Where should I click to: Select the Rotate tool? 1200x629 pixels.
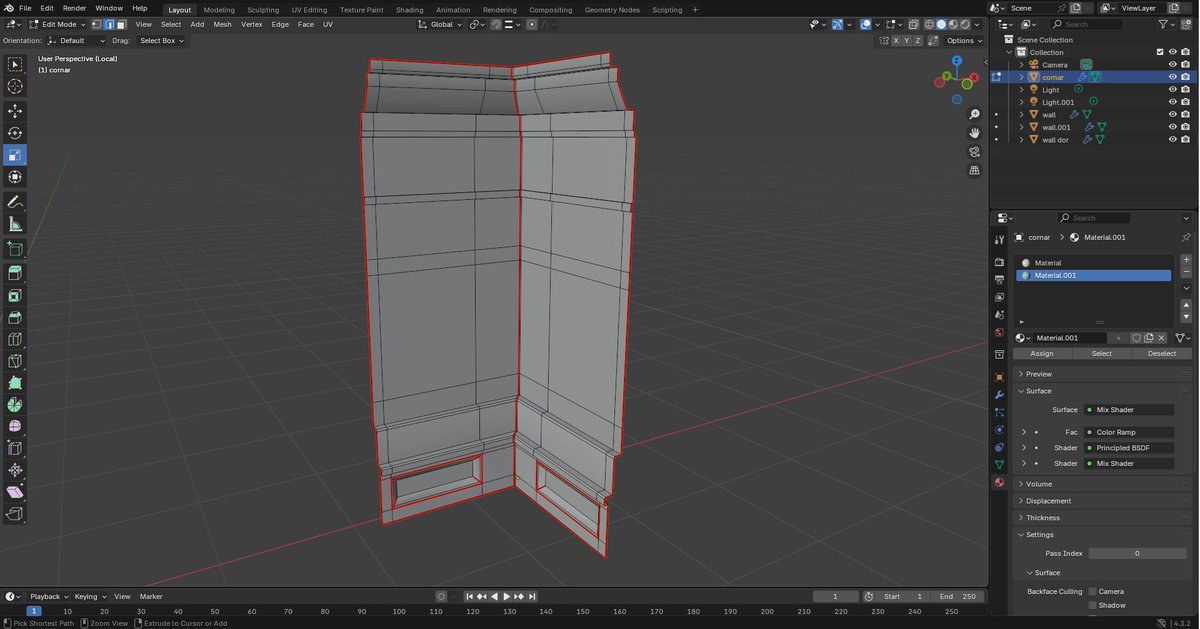[x=15, y=133]
